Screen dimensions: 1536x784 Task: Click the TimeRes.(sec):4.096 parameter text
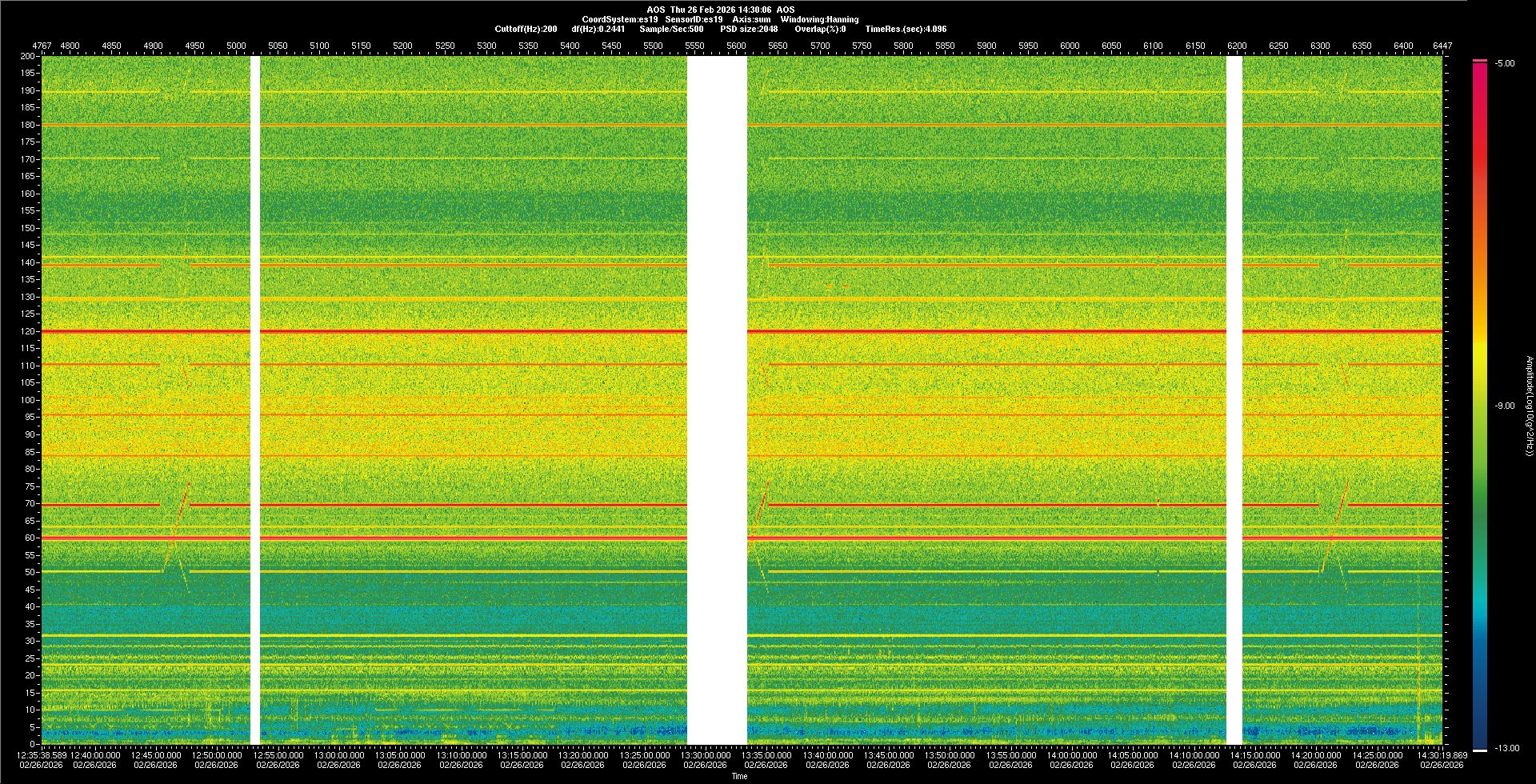click(x=906, y=29)
